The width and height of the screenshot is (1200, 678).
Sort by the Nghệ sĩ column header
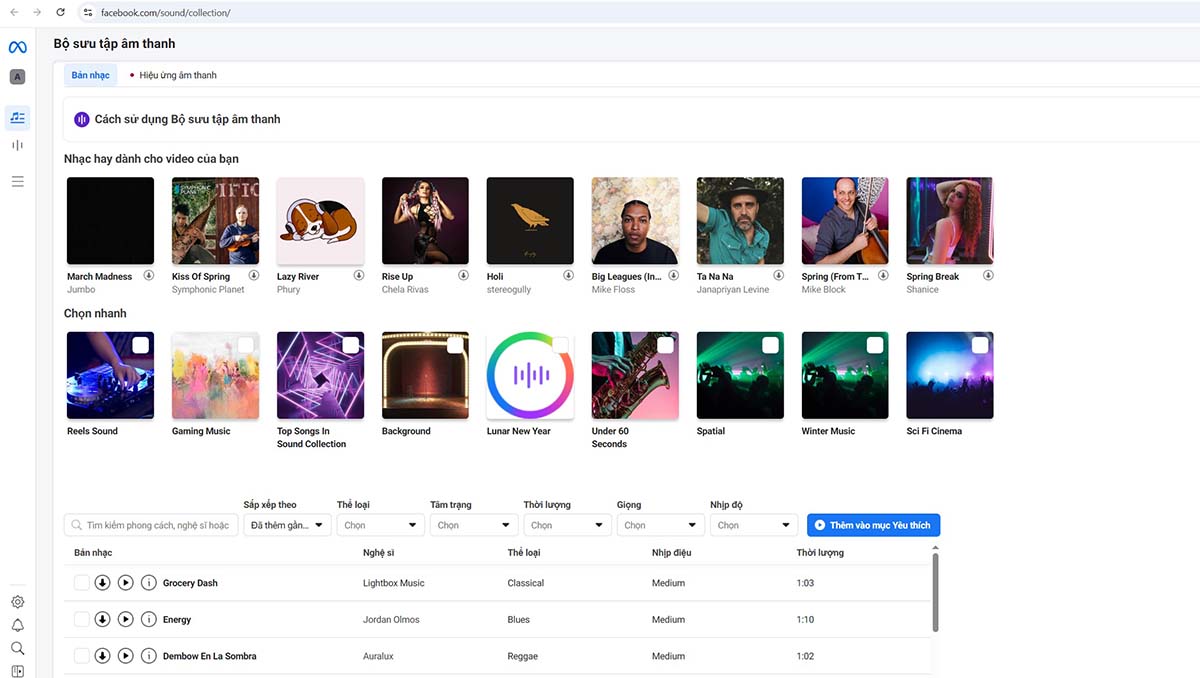point(378,552)
